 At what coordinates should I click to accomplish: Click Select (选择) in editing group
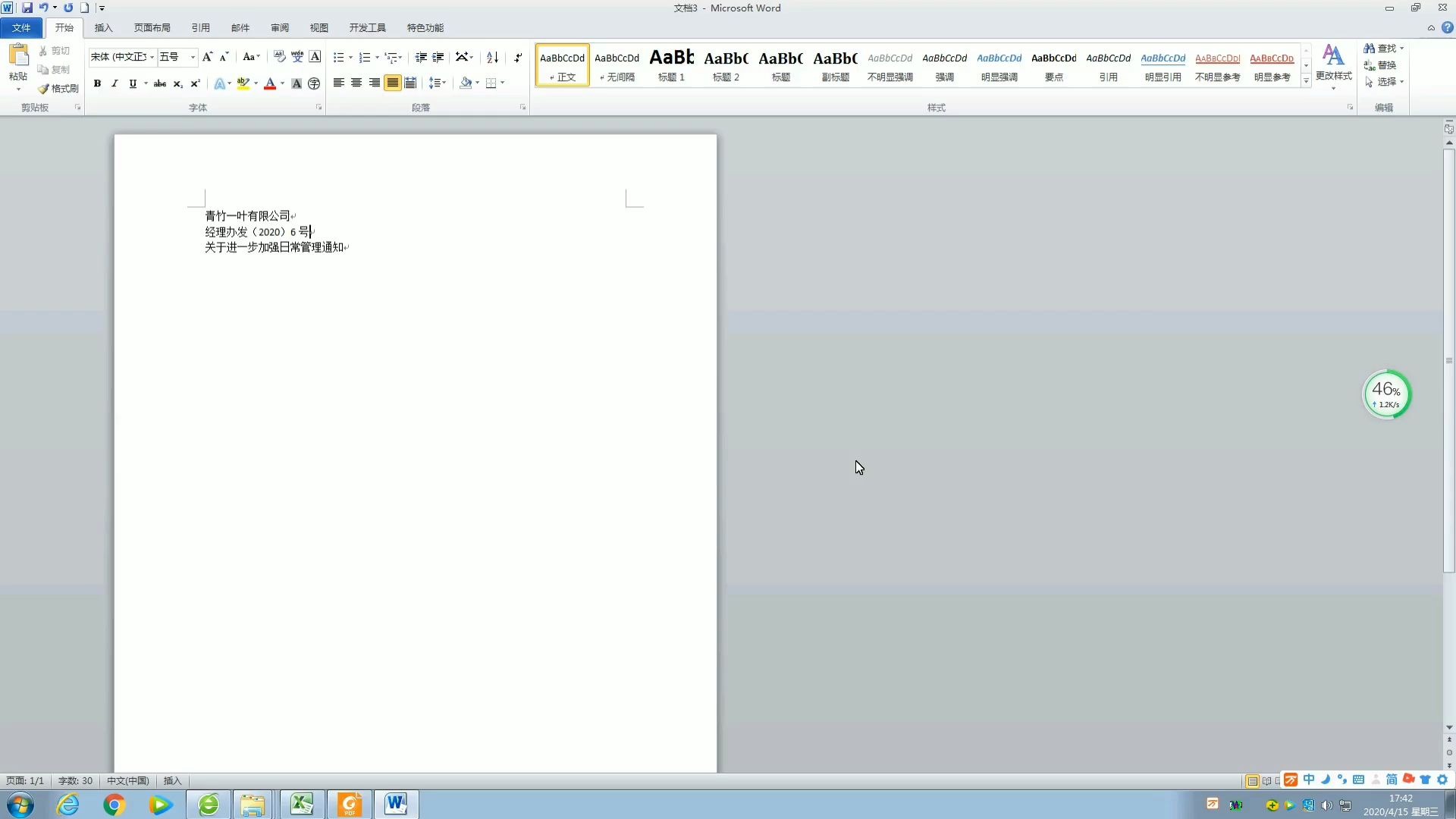(x=1384, y=82)
